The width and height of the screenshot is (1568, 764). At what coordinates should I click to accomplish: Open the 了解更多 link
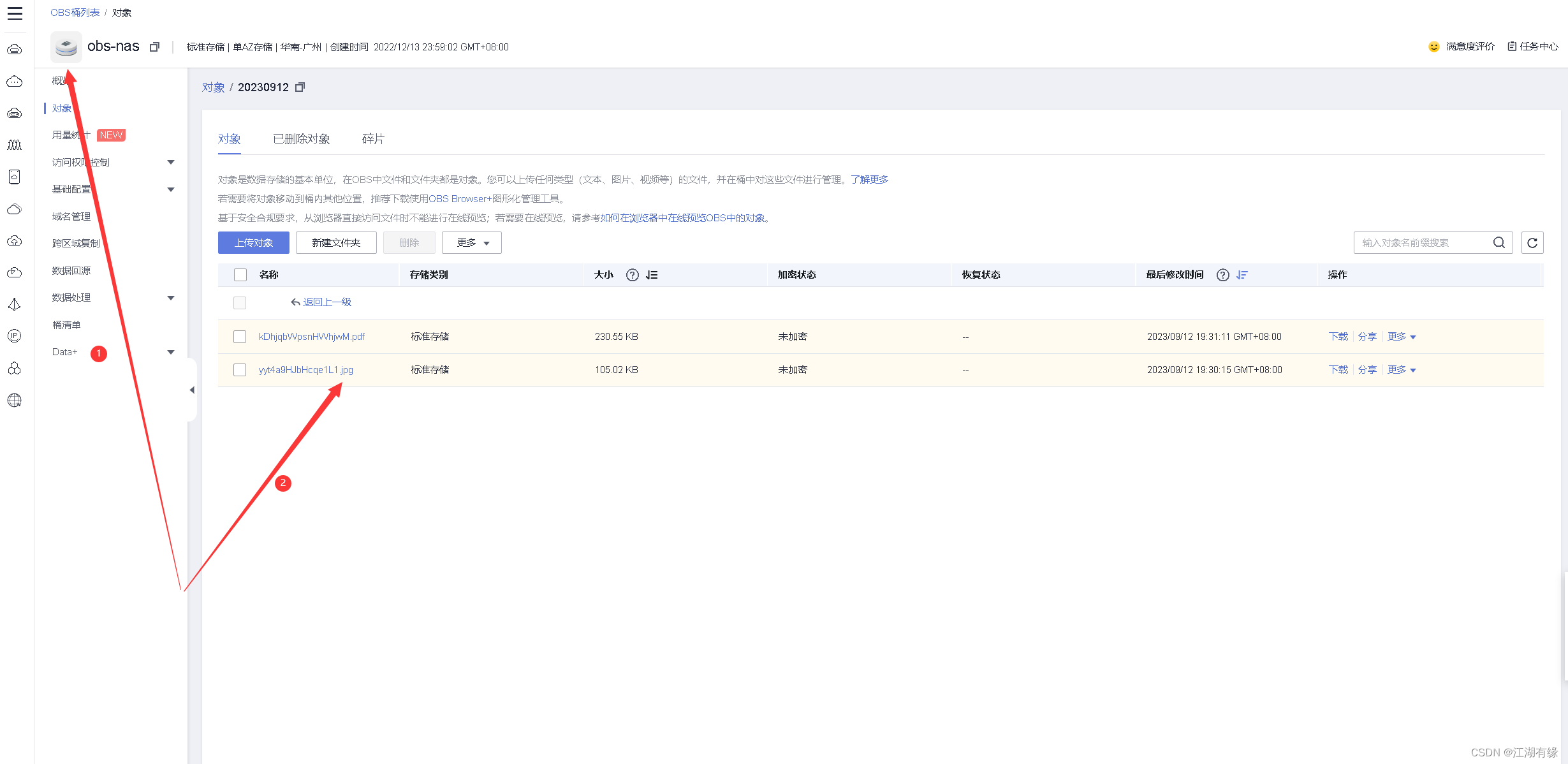(870, 180)
